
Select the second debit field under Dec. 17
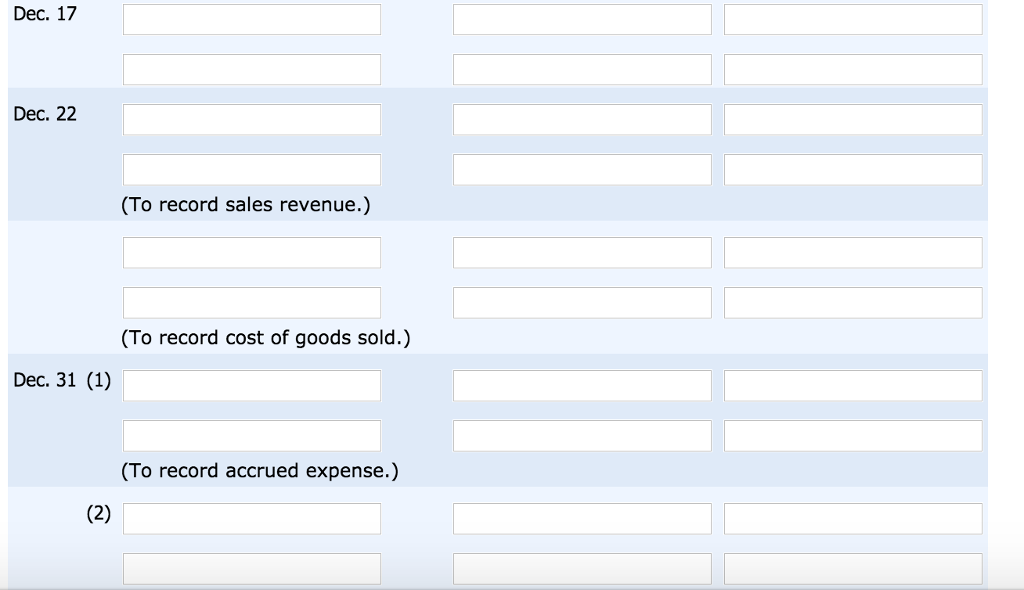[581, 68]
